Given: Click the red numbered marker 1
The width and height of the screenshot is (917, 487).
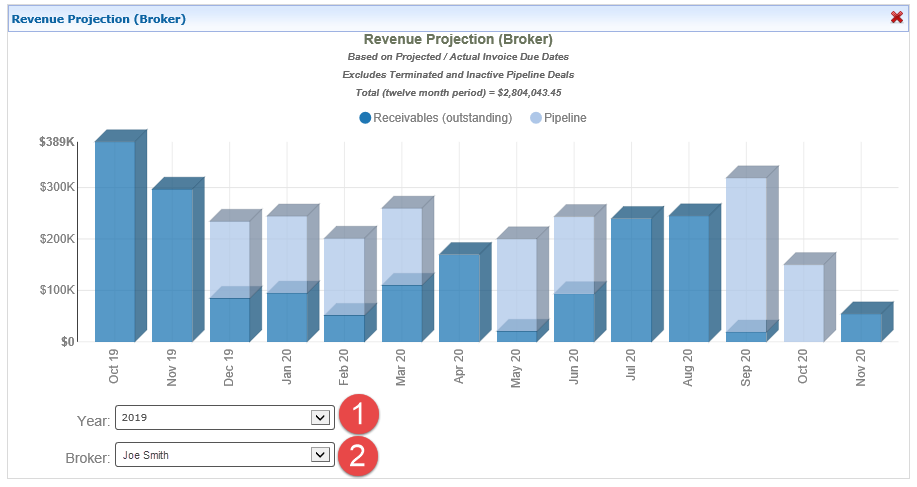Looking at the screenshot, I should (358, 414).
